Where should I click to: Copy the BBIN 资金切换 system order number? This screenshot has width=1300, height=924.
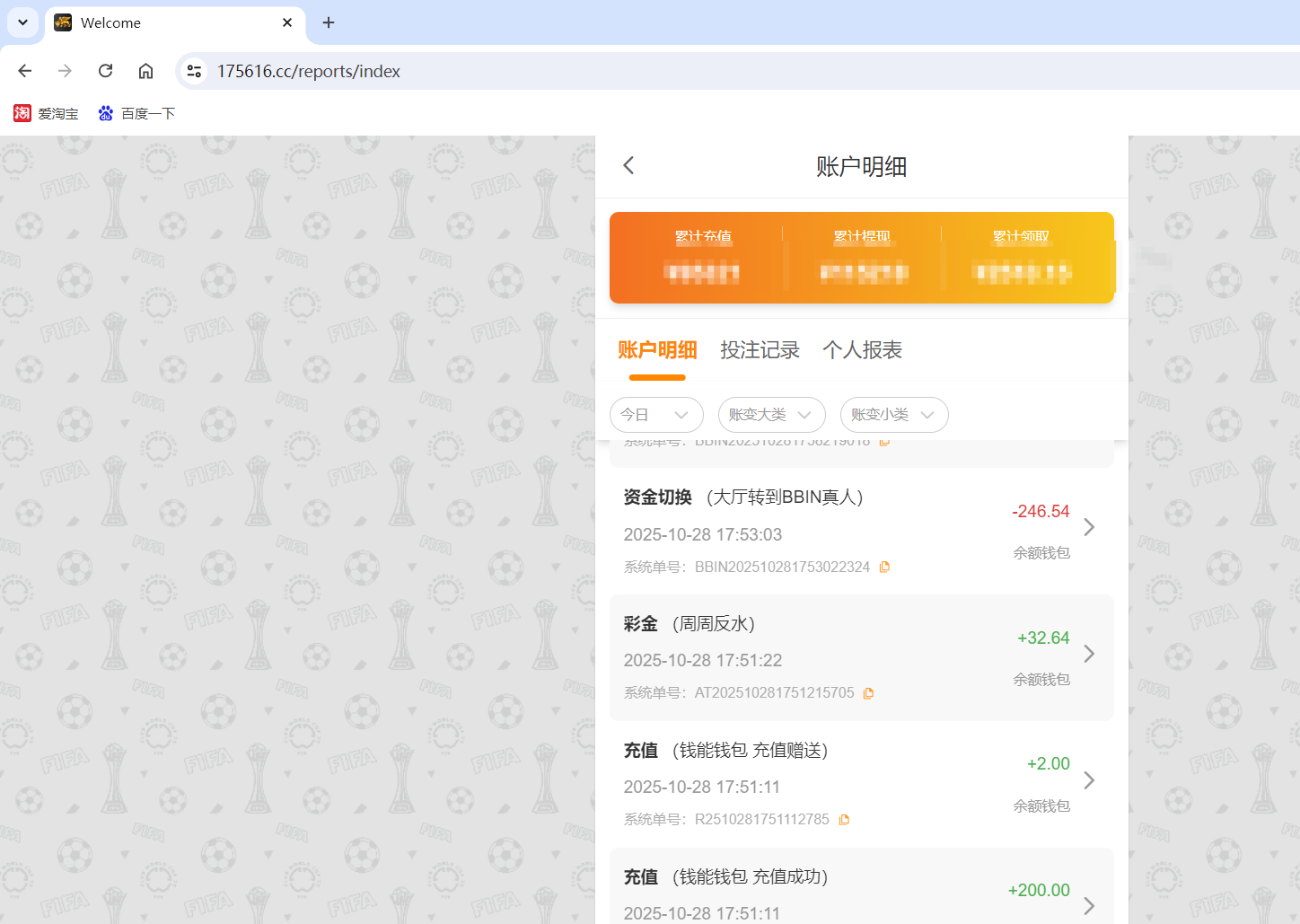tap(884, 566)
